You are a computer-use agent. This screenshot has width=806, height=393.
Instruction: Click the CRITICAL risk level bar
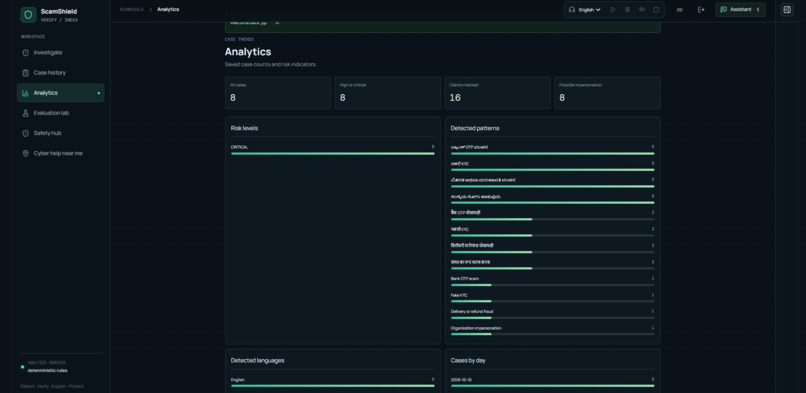pyautogui.click(x=333, y=154)
